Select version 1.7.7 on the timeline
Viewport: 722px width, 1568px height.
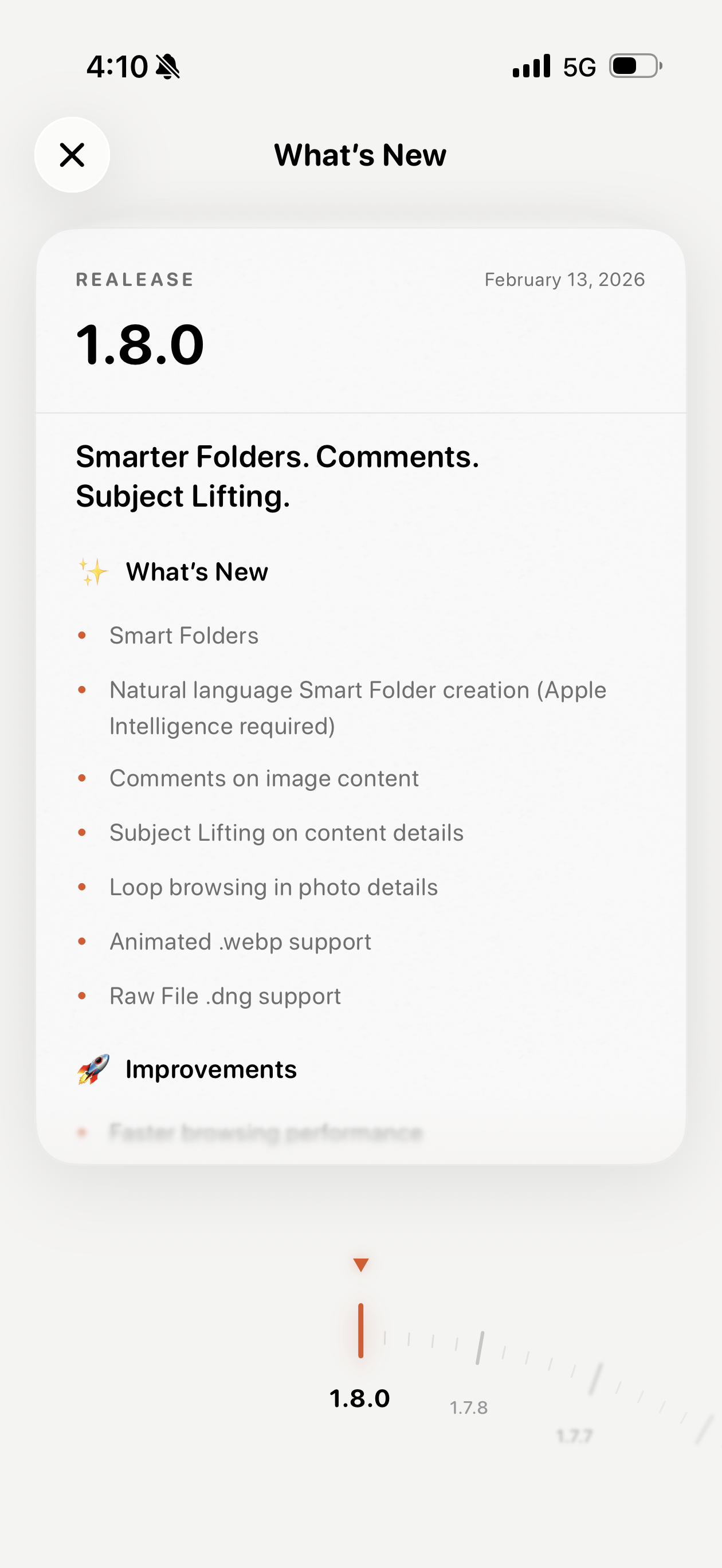[x=575, y=1436]
